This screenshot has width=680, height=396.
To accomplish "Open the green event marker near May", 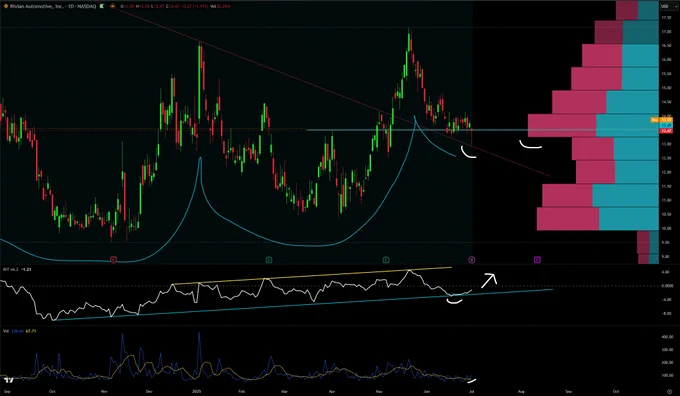I will coord(386,260).
